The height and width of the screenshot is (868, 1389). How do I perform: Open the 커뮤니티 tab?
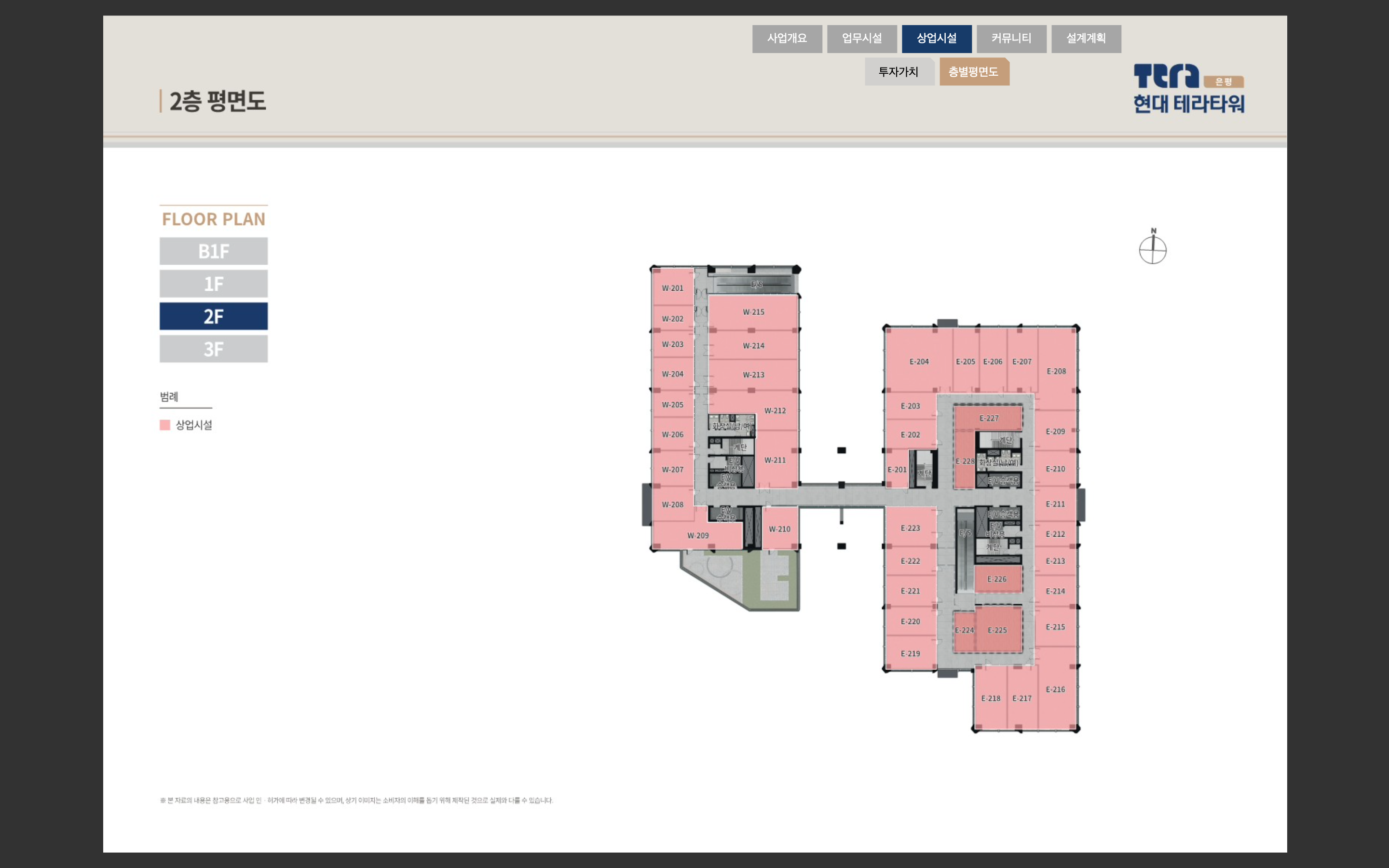[x=1011, y=39]
